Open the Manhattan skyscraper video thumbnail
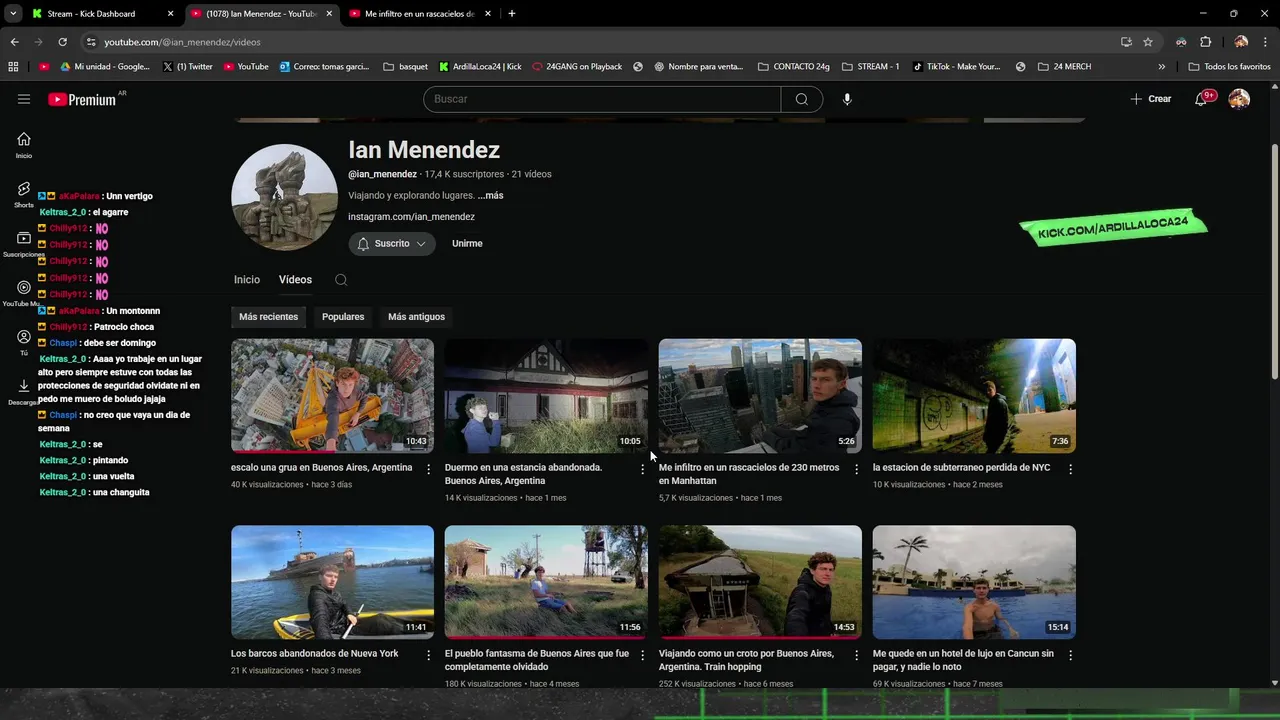Image resolution: width=1280 pixels, height=720 pixels. [760, 396]
